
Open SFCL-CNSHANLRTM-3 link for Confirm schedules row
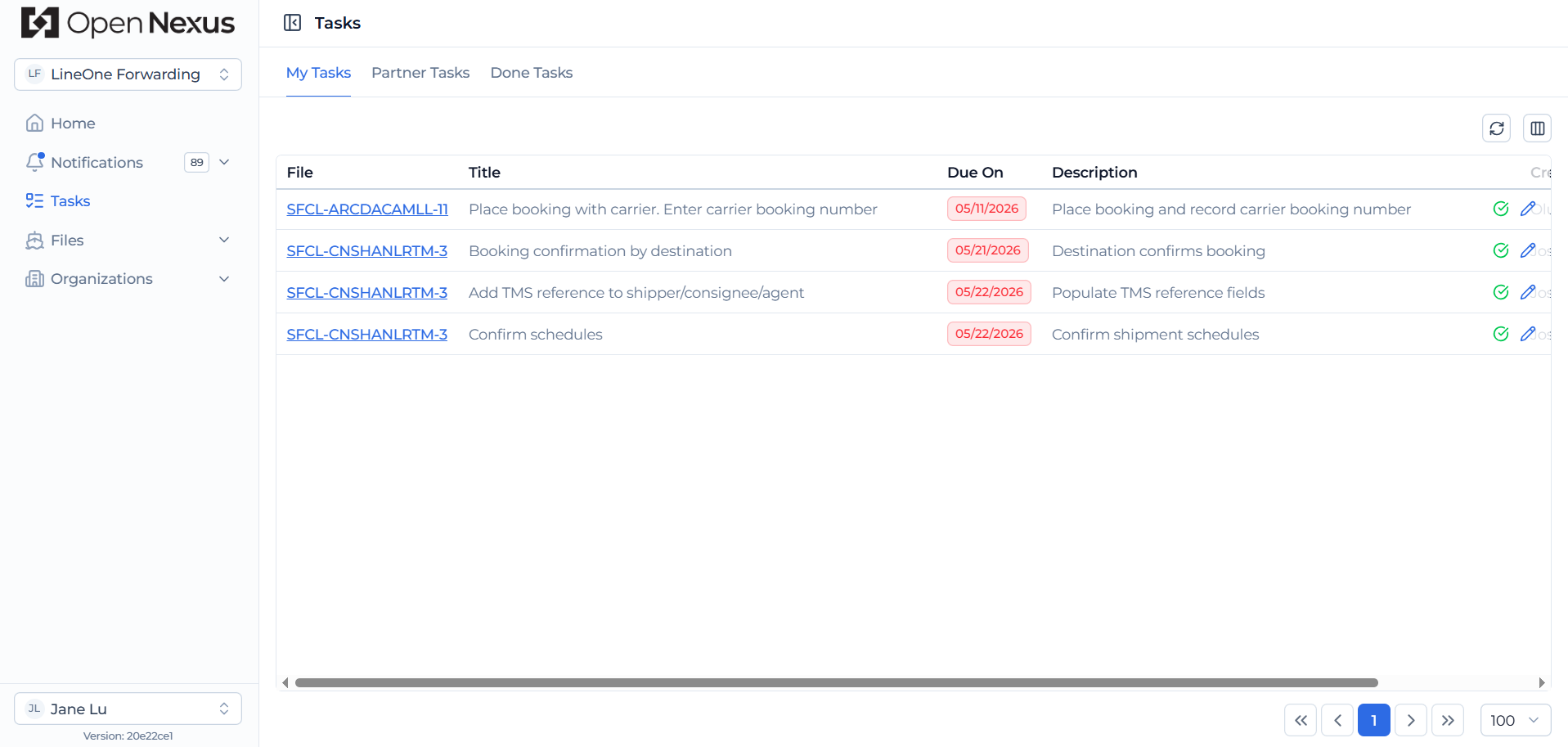[x=366, y=335]
